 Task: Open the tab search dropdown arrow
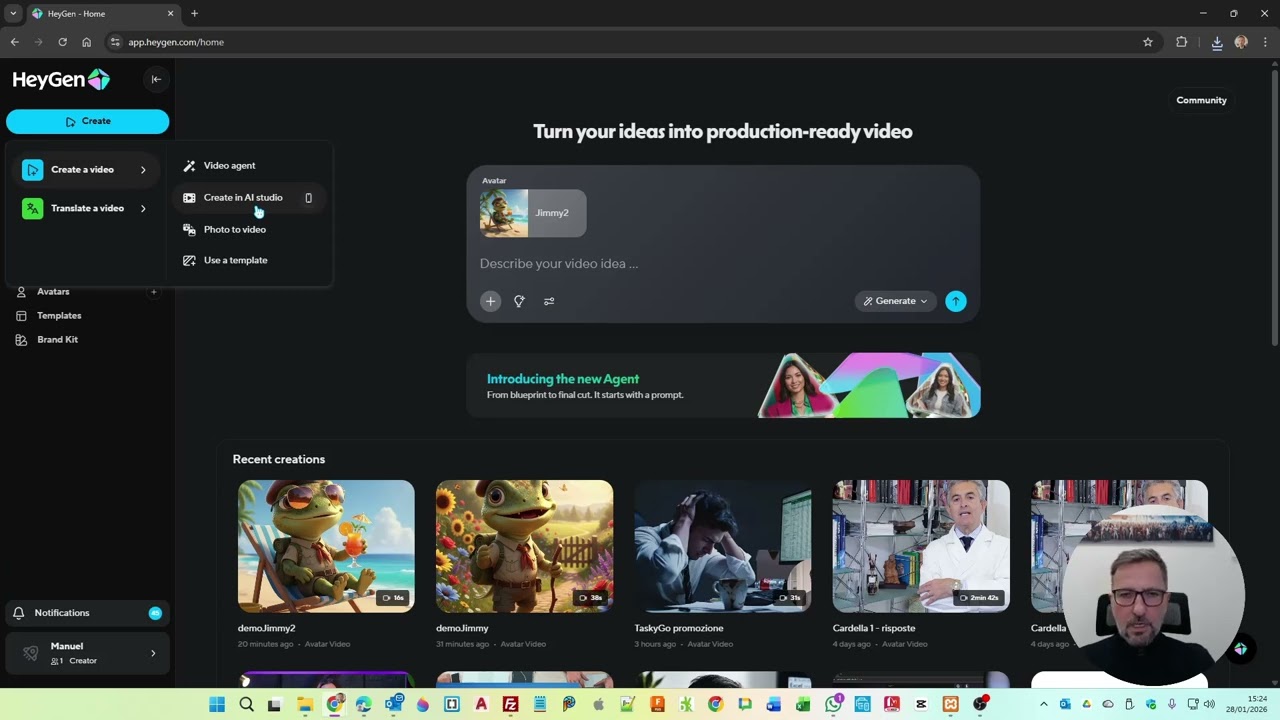click(13, 14)
